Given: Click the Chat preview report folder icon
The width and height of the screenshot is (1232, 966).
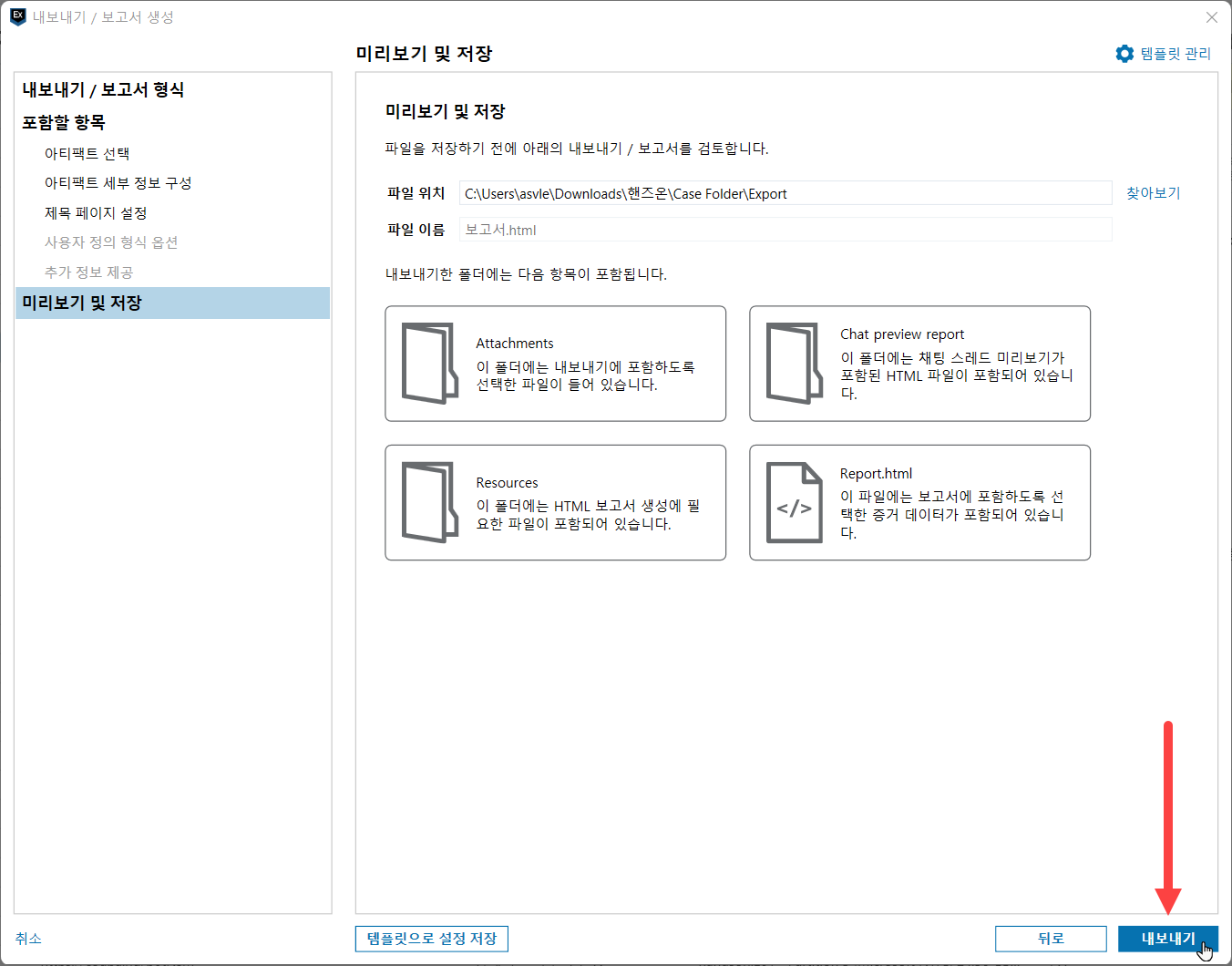Looking at the screenshot, I should 795,363.
